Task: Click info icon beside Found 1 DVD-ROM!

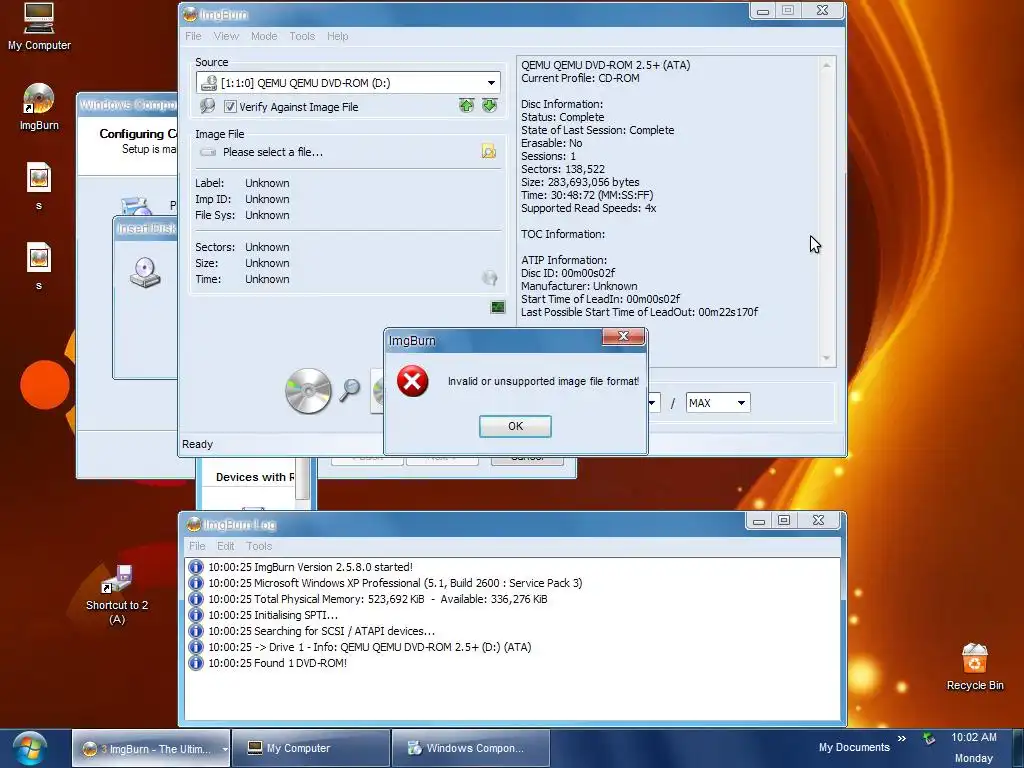Action: tap(196, 663)
